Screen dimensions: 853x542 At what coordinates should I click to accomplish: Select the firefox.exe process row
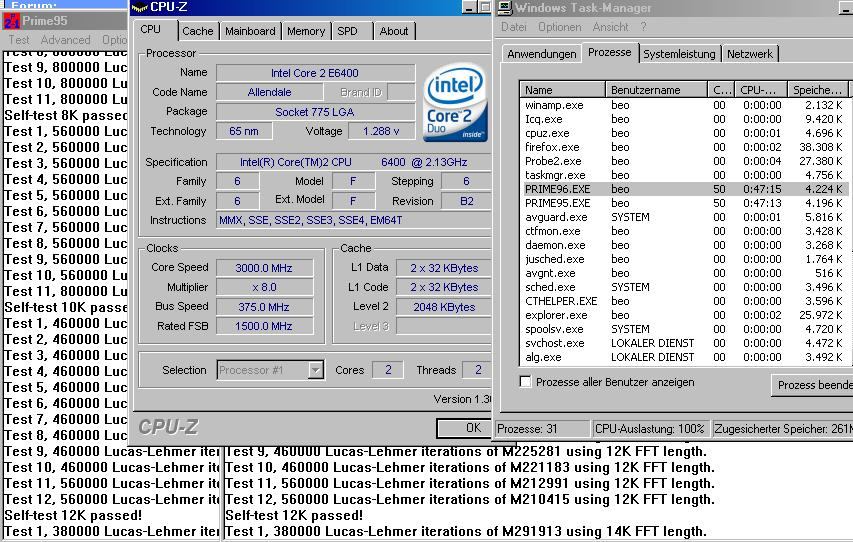[684, 147]
